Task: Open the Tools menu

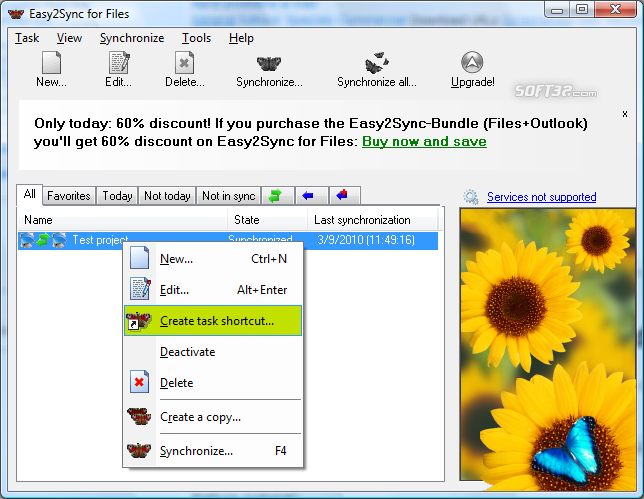Action: [x=196, y=38]
